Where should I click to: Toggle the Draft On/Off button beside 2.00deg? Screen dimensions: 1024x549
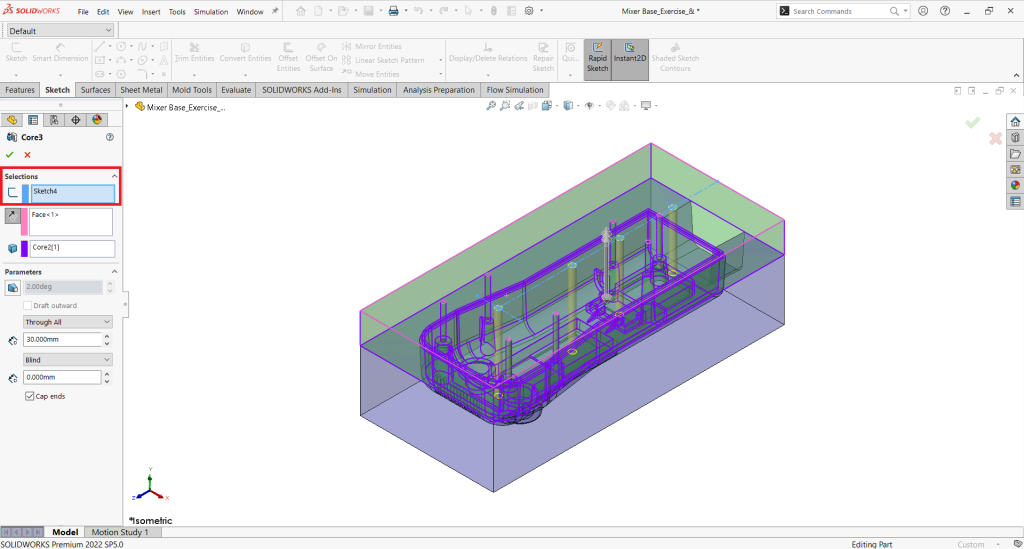point(12,287)
